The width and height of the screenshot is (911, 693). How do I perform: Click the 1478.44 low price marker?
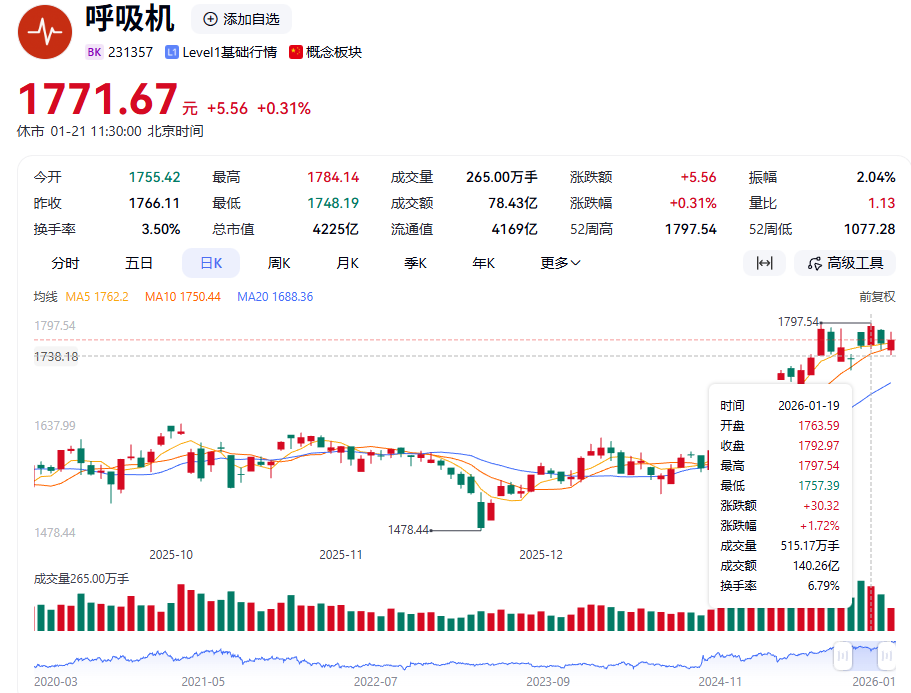[408, 530]
